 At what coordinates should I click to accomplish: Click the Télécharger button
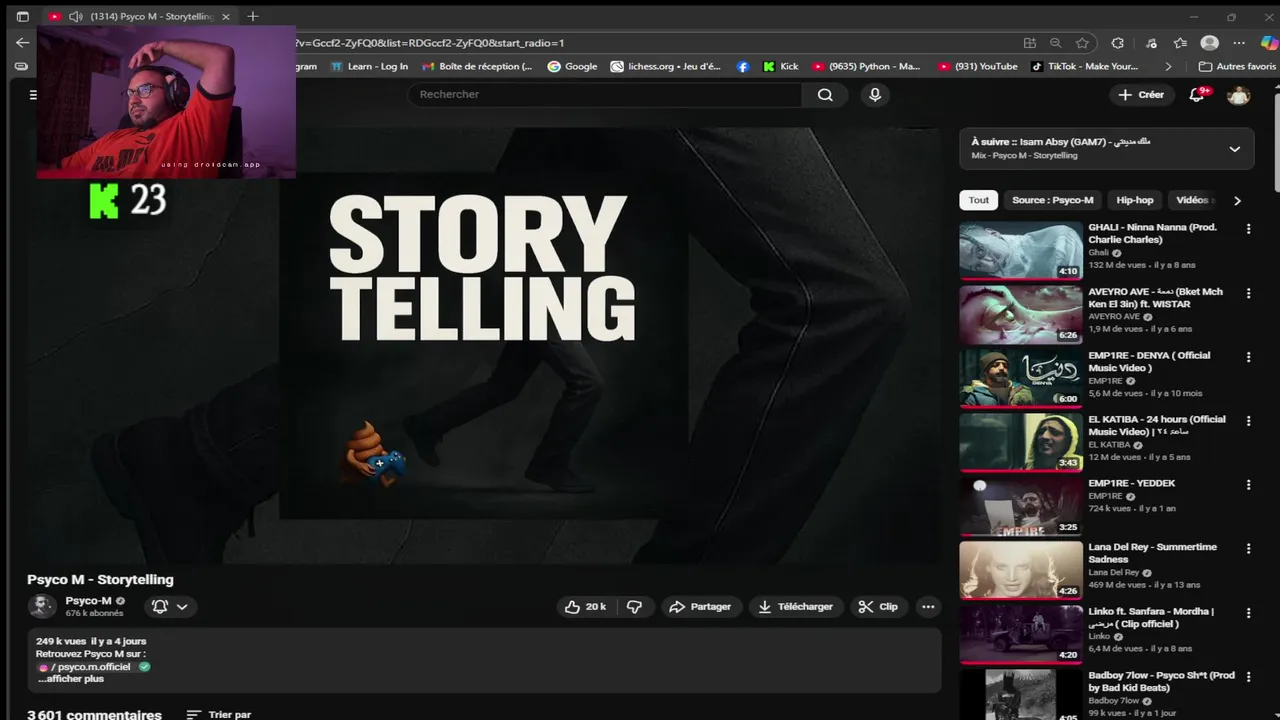(795, 607)
